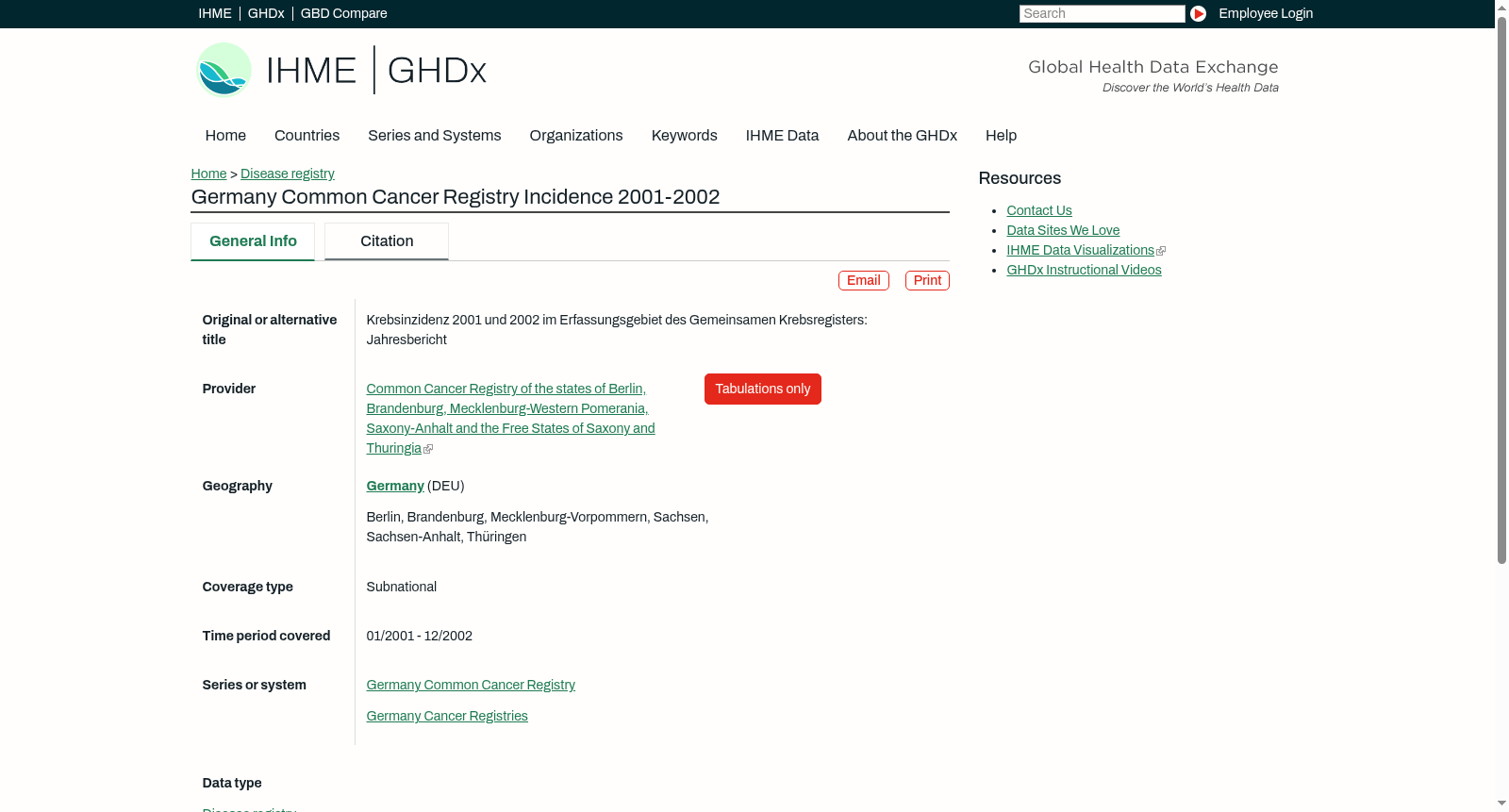Screen dimensions: 1509x812
Task: Click the GHDx logo text
Action: click(x=437, y=71)
